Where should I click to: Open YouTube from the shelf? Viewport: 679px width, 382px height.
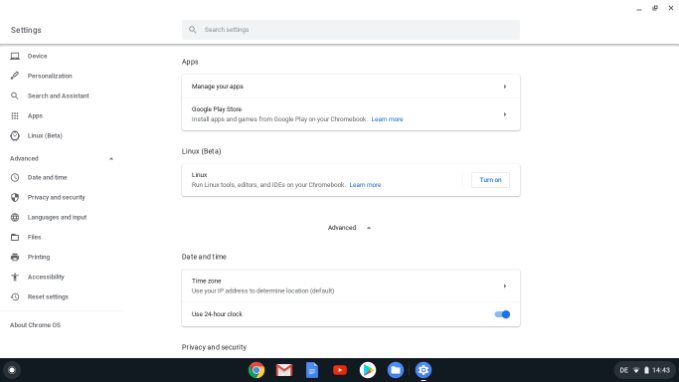pos(340,370)
